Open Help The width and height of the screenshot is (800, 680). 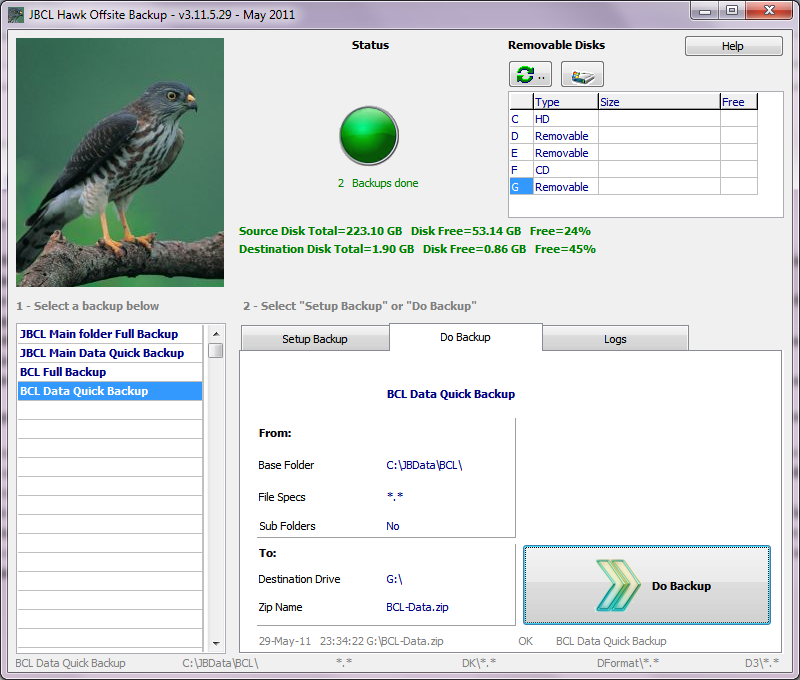tap(733, 45)
